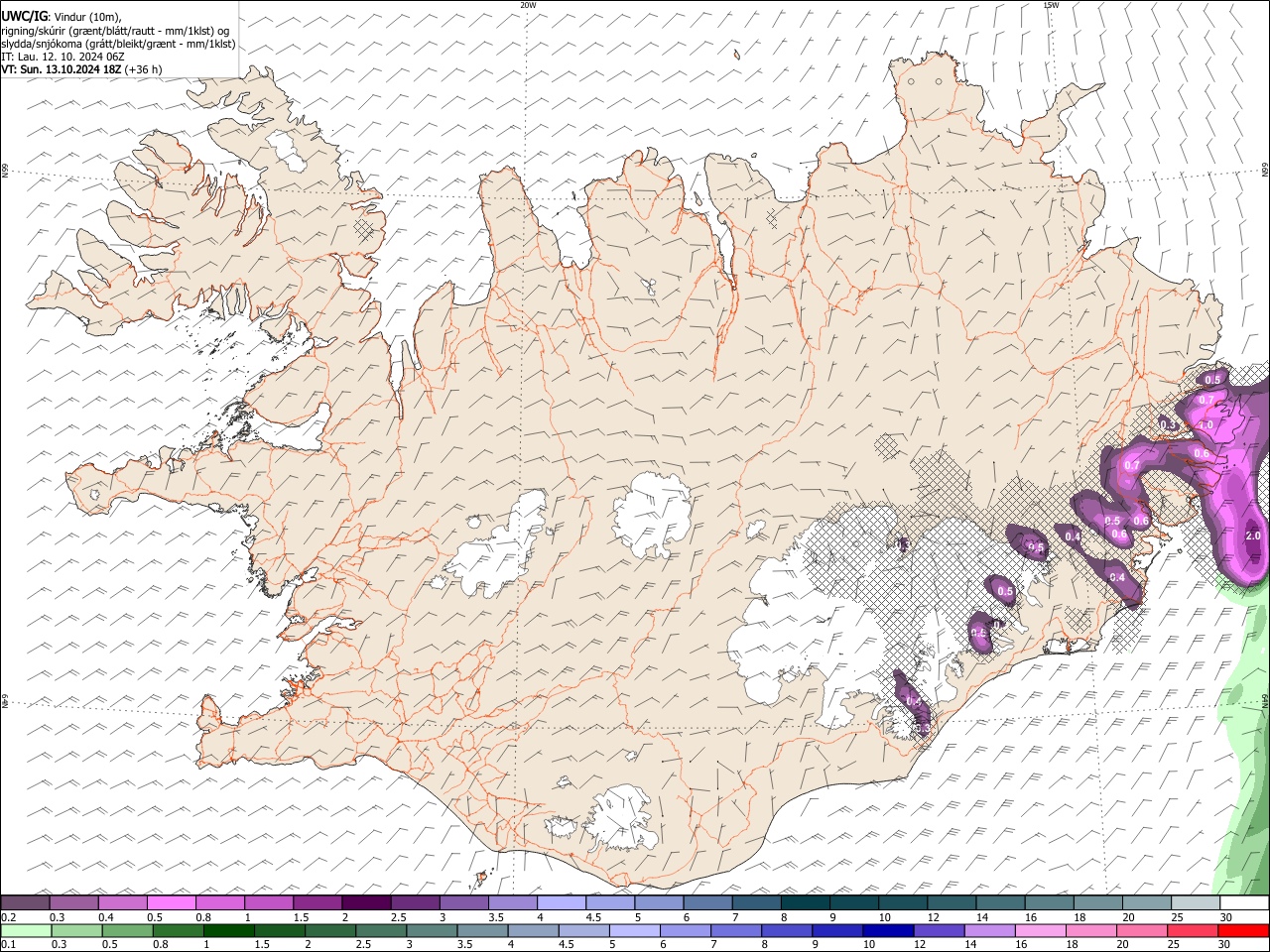Select the darkest green 1 swatch in lower legend row
Viewport: 1270px width, 952px height.
[228, 931]
